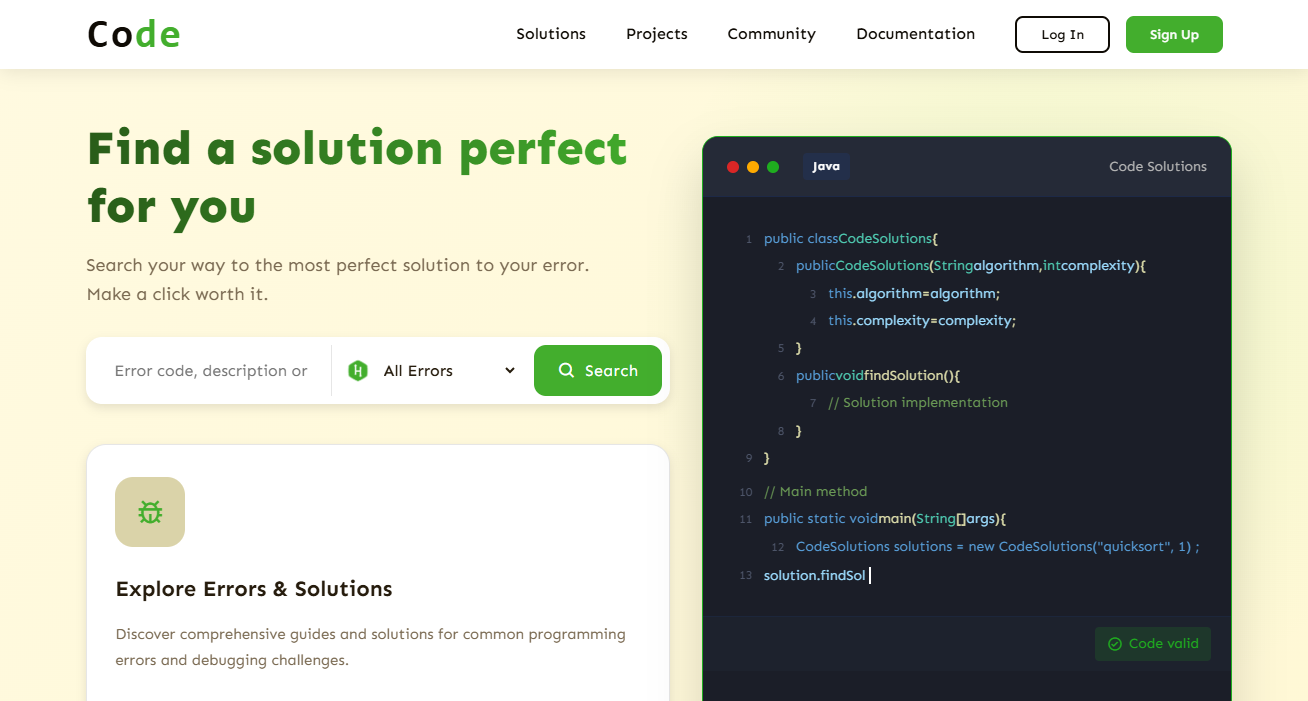Open the Solutions menu item

coord(551,34)
